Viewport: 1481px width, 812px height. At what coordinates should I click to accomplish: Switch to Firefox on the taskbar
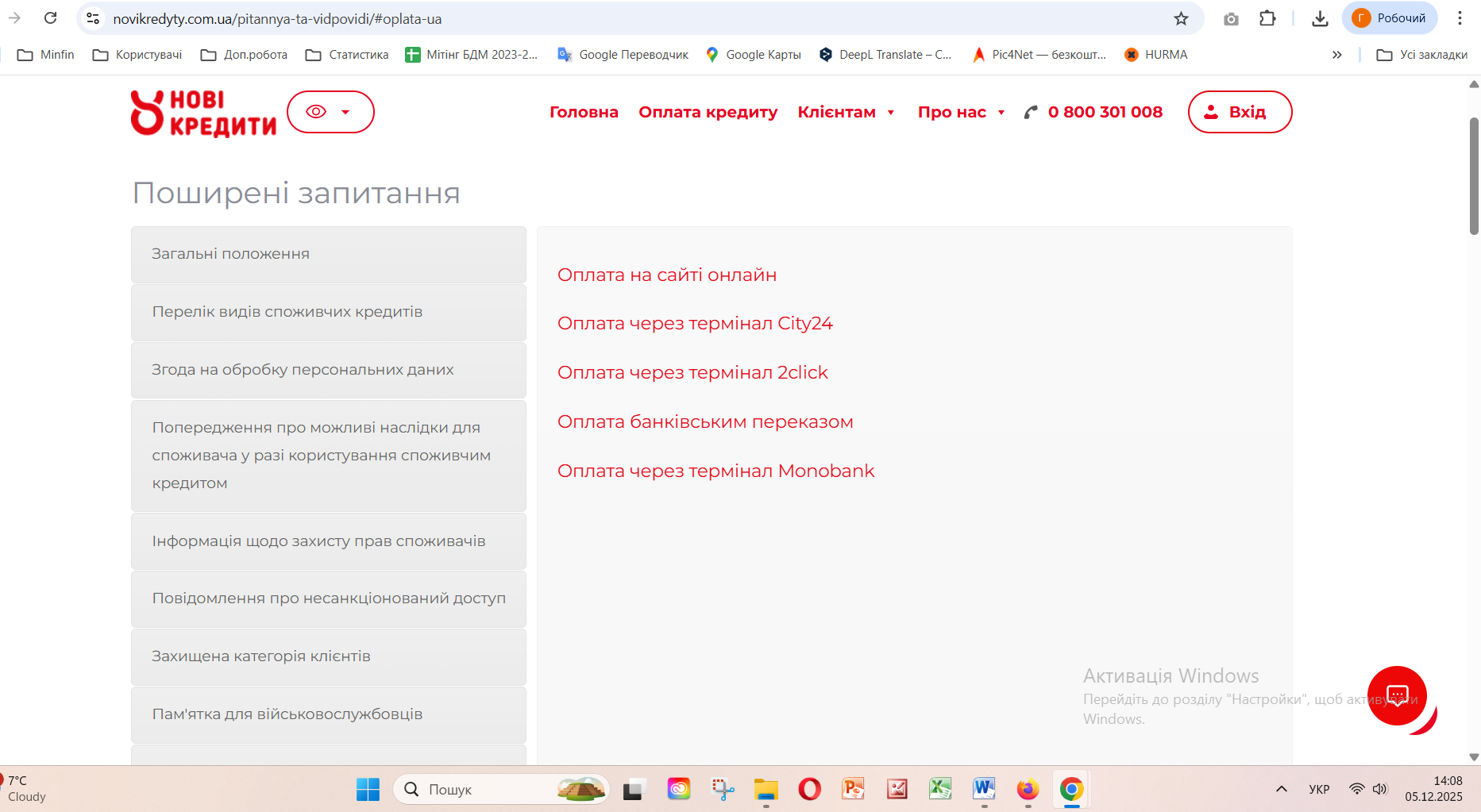[x=1028, y=789]
